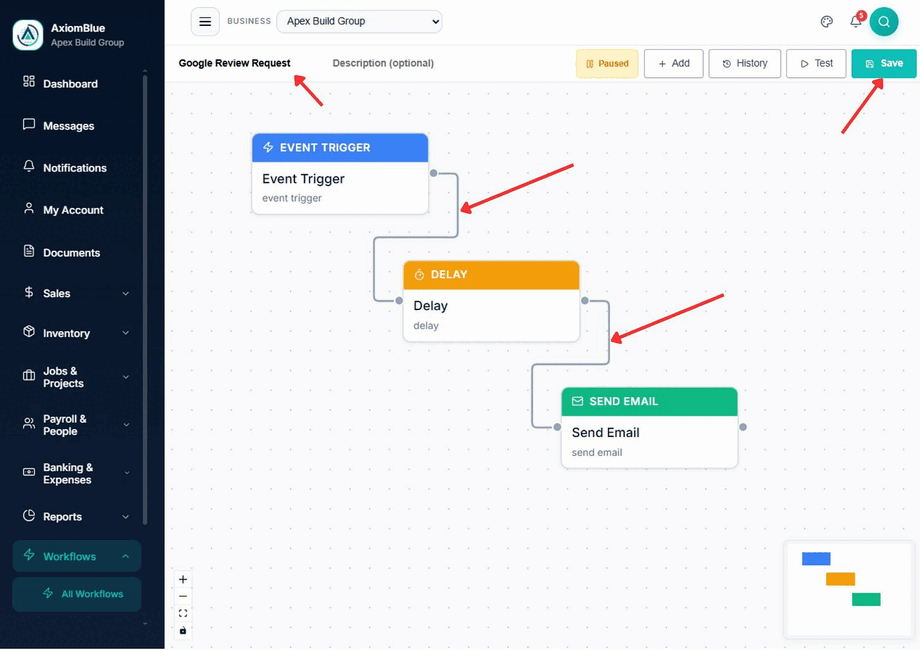The height and width of the screenshot is (650, 920).
Task: Zoom out on the canvas
Action: pos(183,597)
